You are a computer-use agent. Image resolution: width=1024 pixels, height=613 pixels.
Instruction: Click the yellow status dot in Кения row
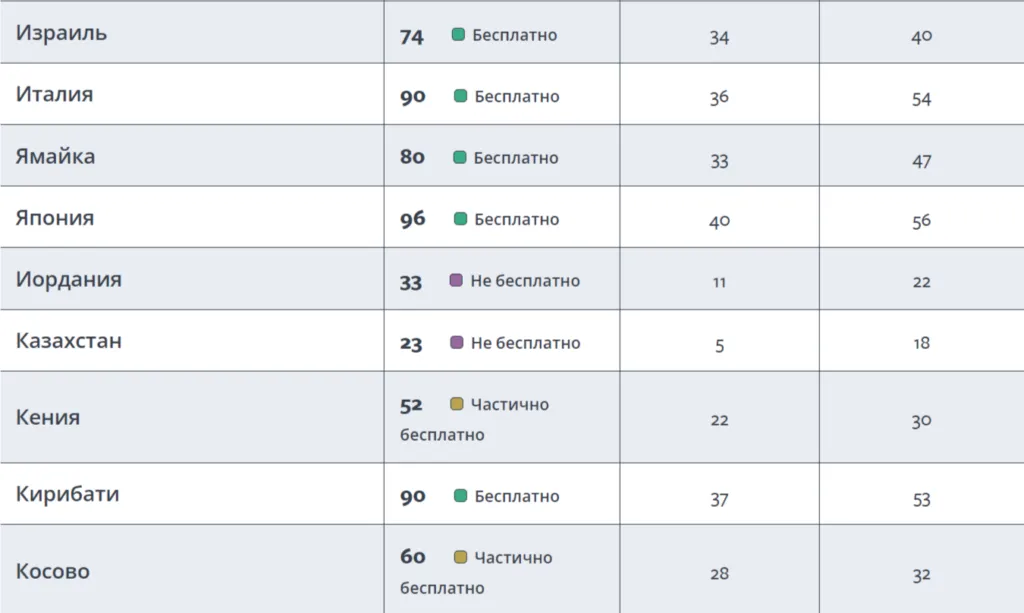coord(457,404)
